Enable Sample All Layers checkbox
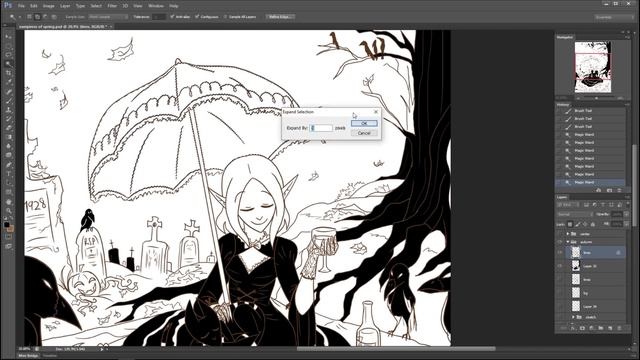The height and width of the screenshot is (360, 640). click(225, 17)
